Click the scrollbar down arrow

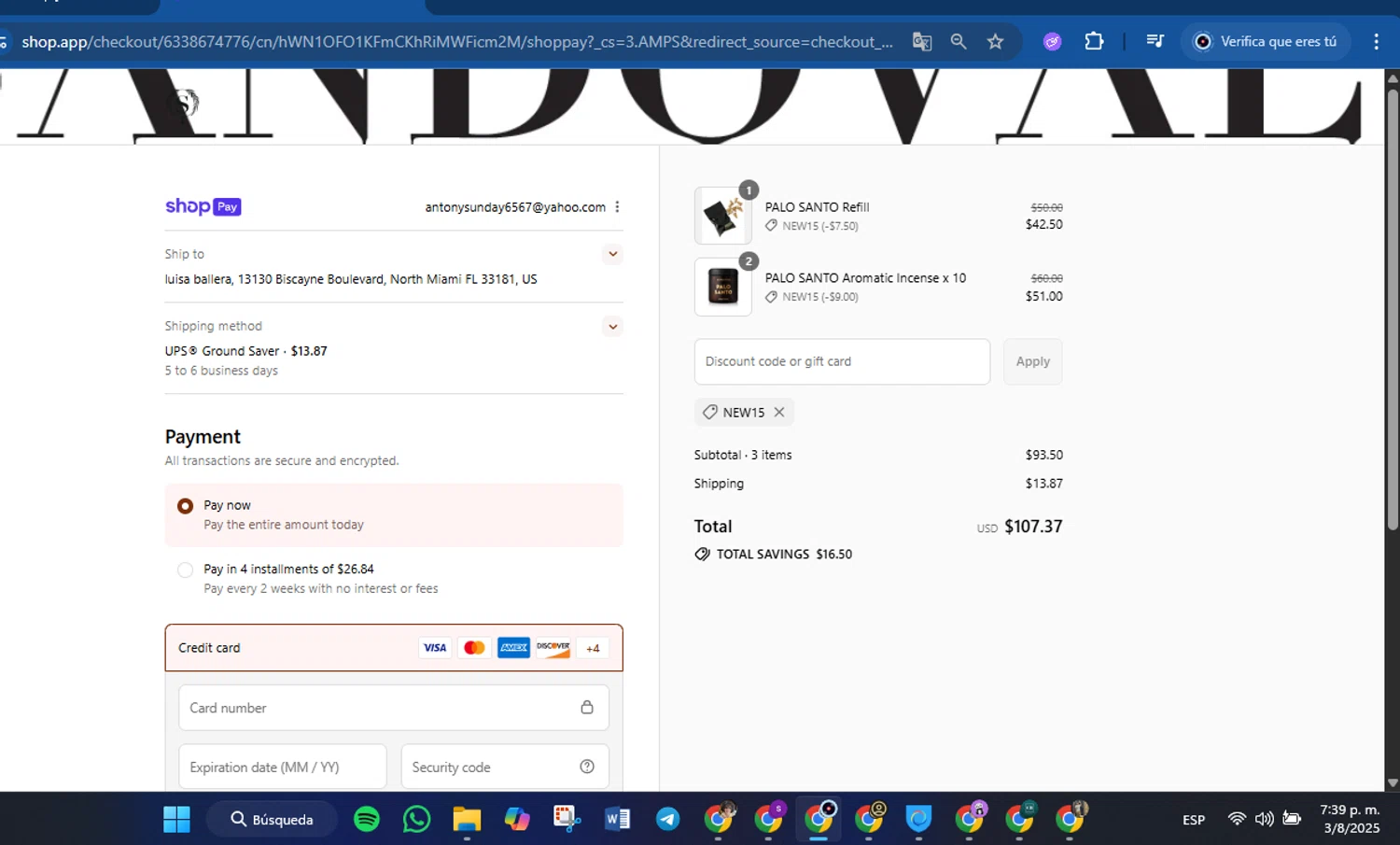pos(1393,783)
